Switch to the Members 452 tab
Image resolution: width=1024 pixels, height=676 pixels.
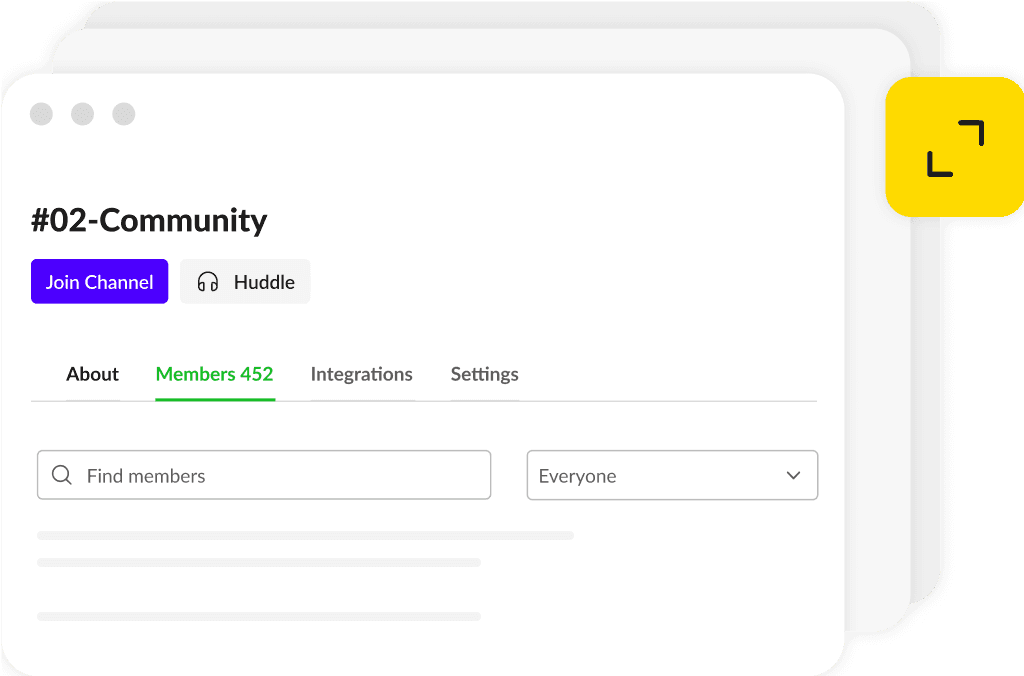pyautogui.click(x=214, y=374)
